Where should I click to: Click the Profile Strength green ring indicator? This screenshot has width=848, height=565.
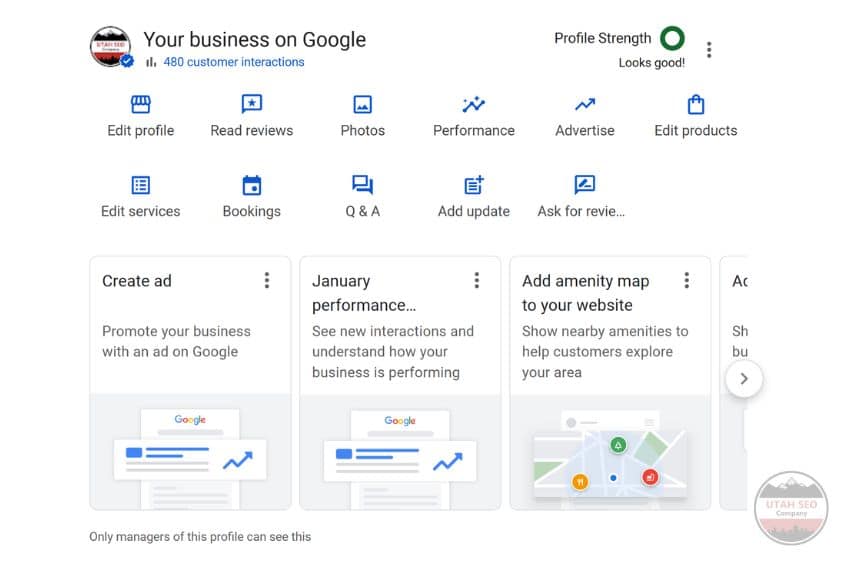[673, 39]
